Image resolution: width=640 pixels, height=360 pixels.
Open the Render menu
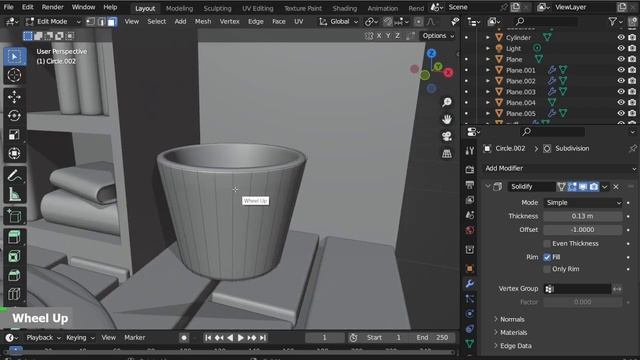tap(53, 7)
